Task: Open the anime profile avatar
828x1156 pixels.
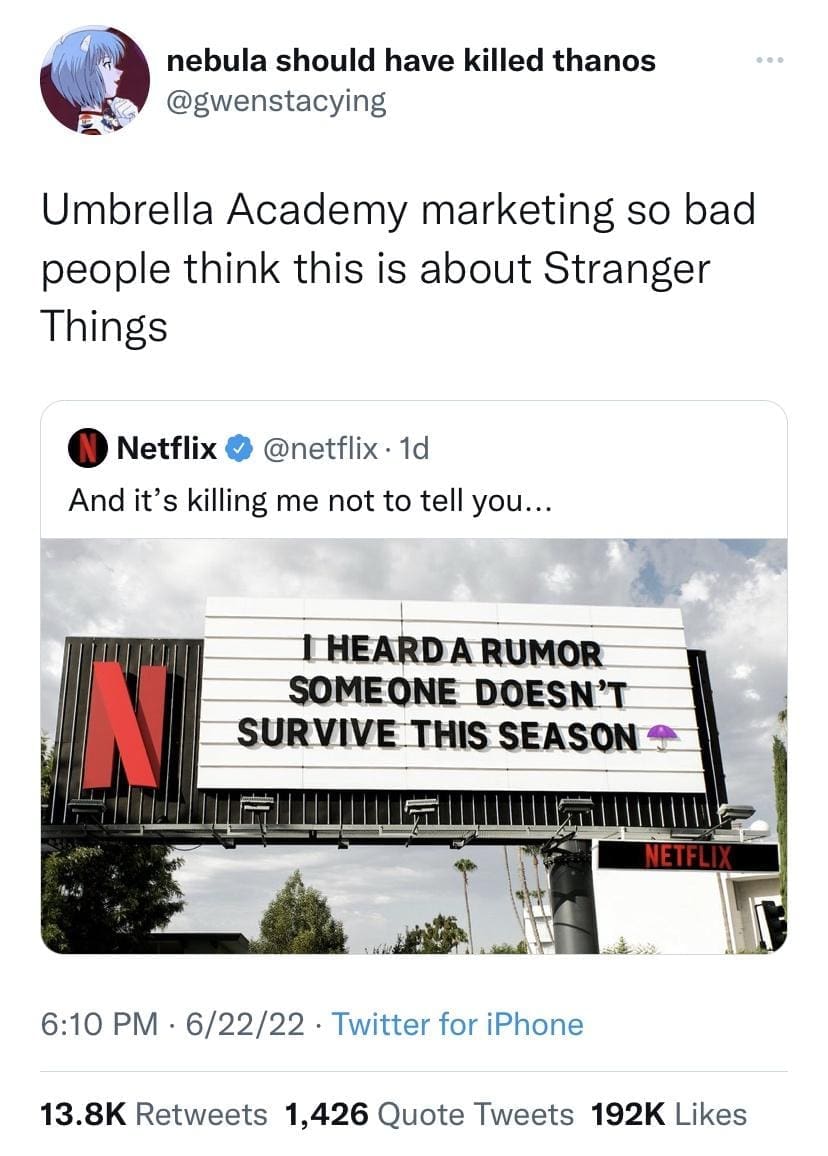Action: point(94,80)
